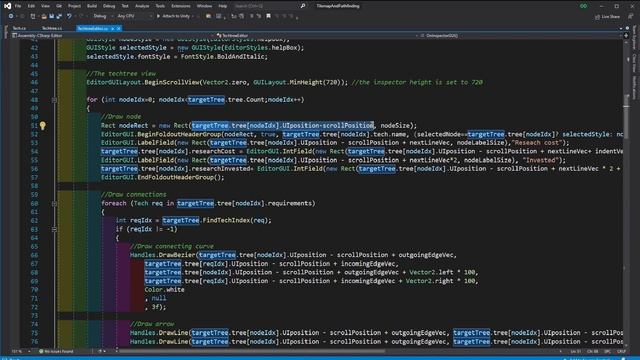Open the document tabs overflow dropdown arrow
Screen dimensions: 640x360
click(x=621, y=29)
